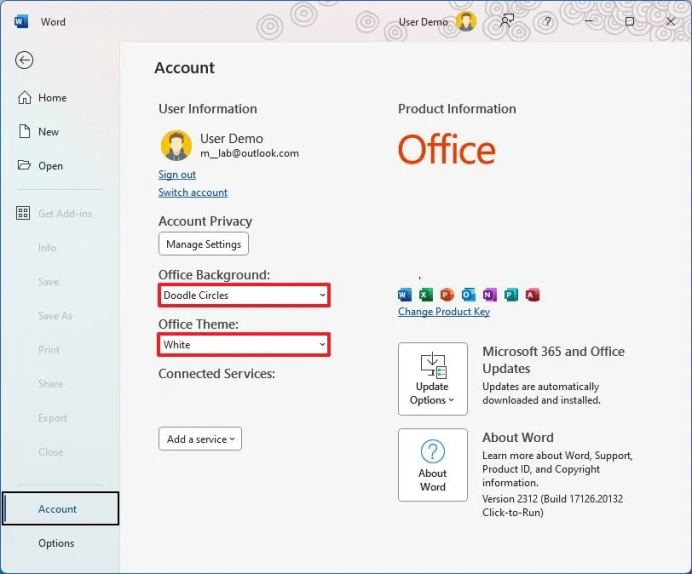Click the title bar user avatar
This screenshot has height=574, width=692.
(x=466, y=21)
